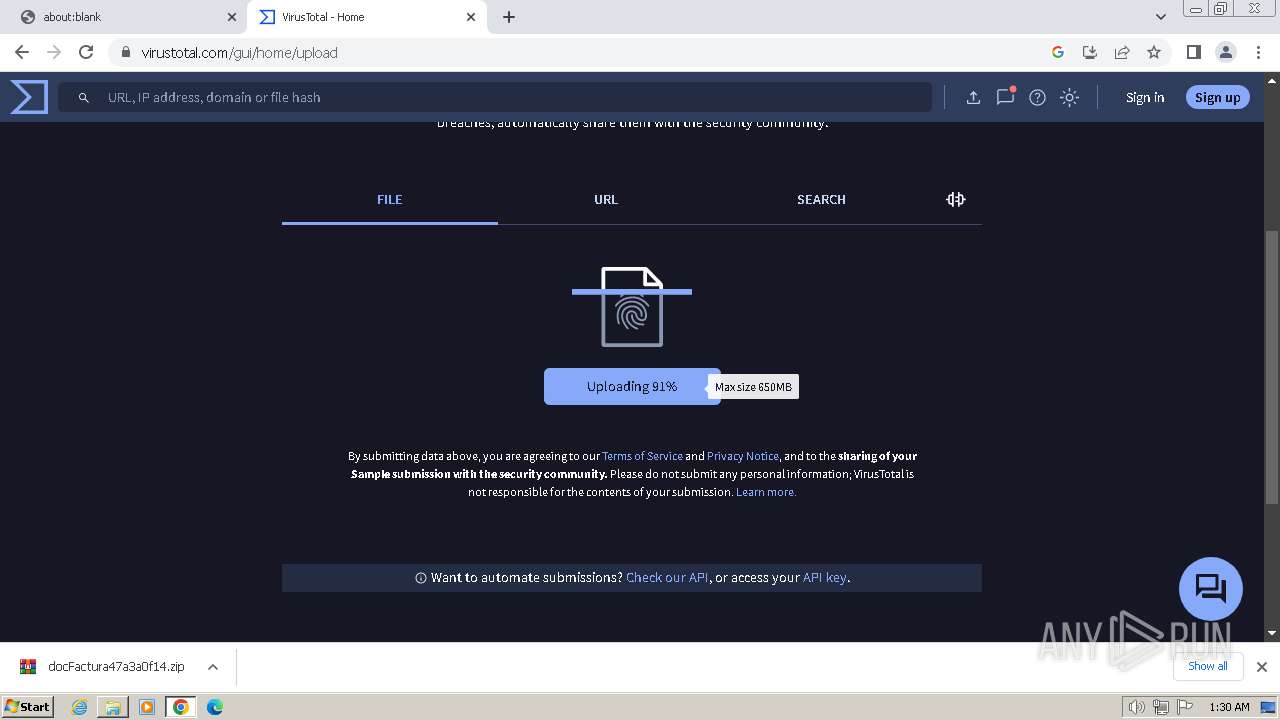
Task: Open the tab search dropdown arrow
Action: pyautogui.click(x=1160, y=17)
